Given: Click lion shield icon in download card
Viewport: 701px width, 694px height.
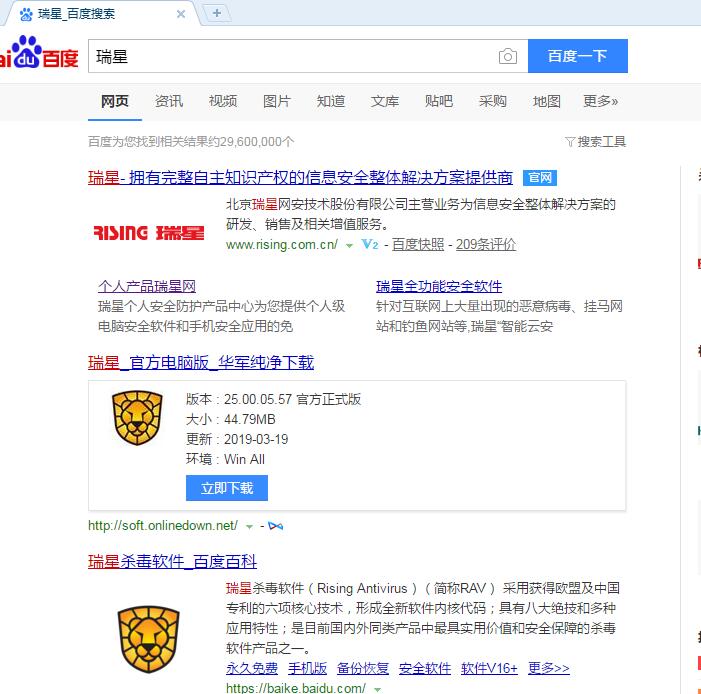Looking at the screenshot, I should point(137,418).
